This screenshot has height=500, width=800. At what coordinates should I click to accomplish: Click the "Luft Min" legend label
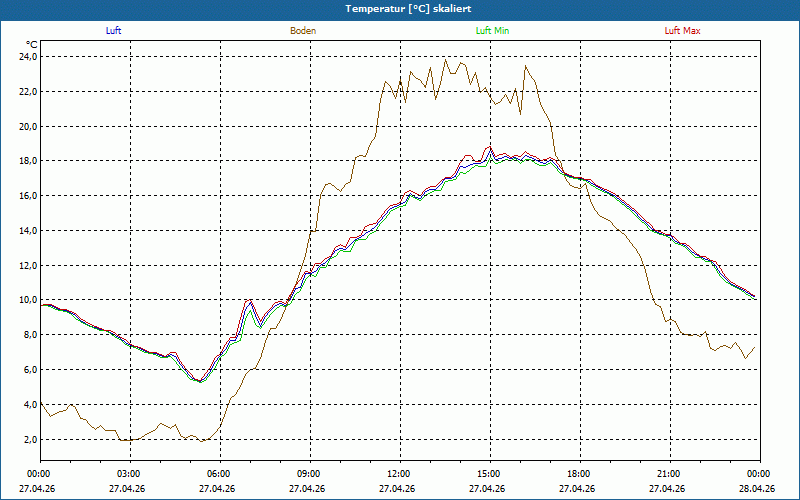492,31
